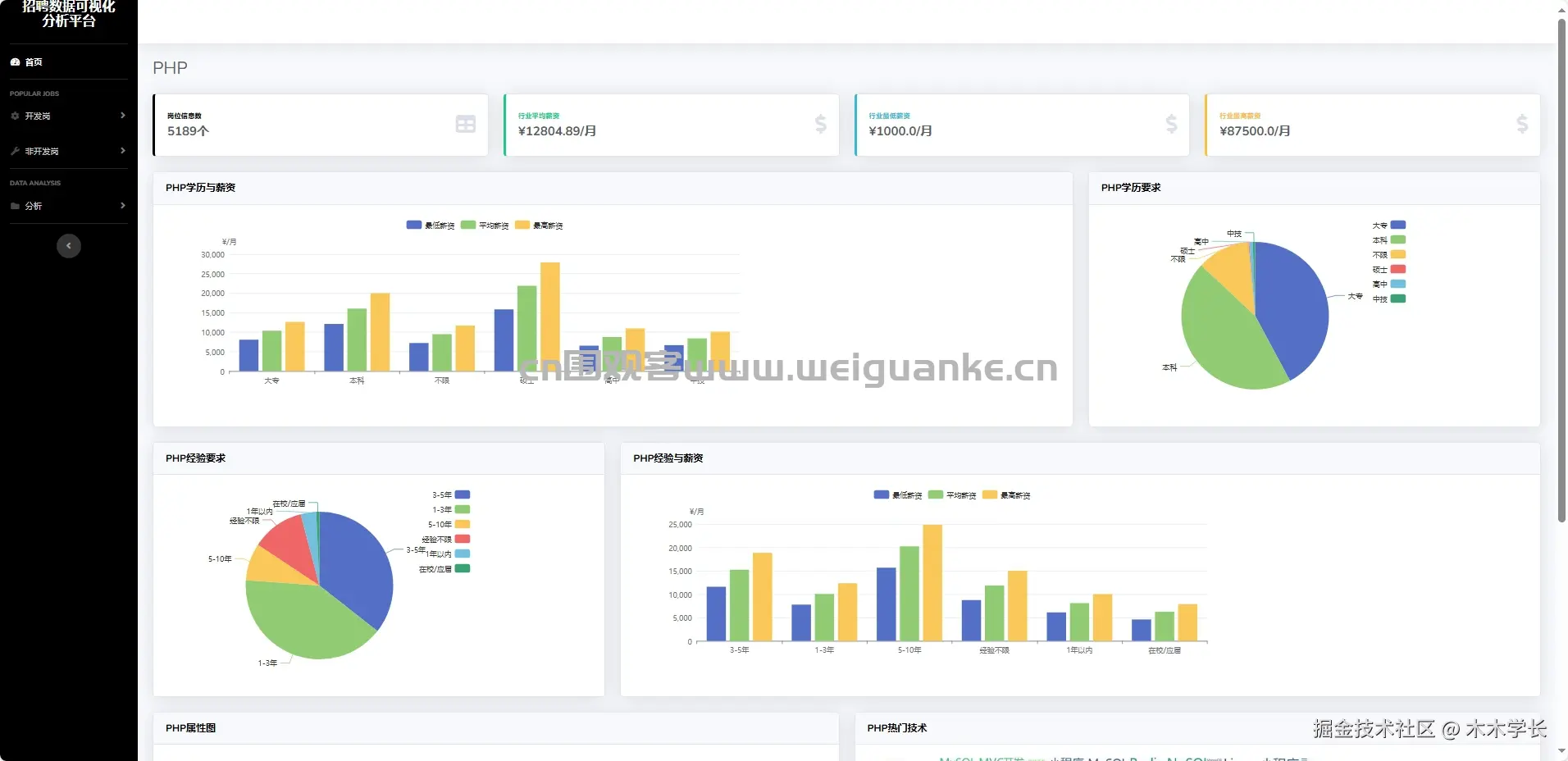Viewport: 1568px width, 761px height.
Task: Click the 招聘数据可视化分析平台 site title
Action: pyautogui.click(x=69, y=13)
